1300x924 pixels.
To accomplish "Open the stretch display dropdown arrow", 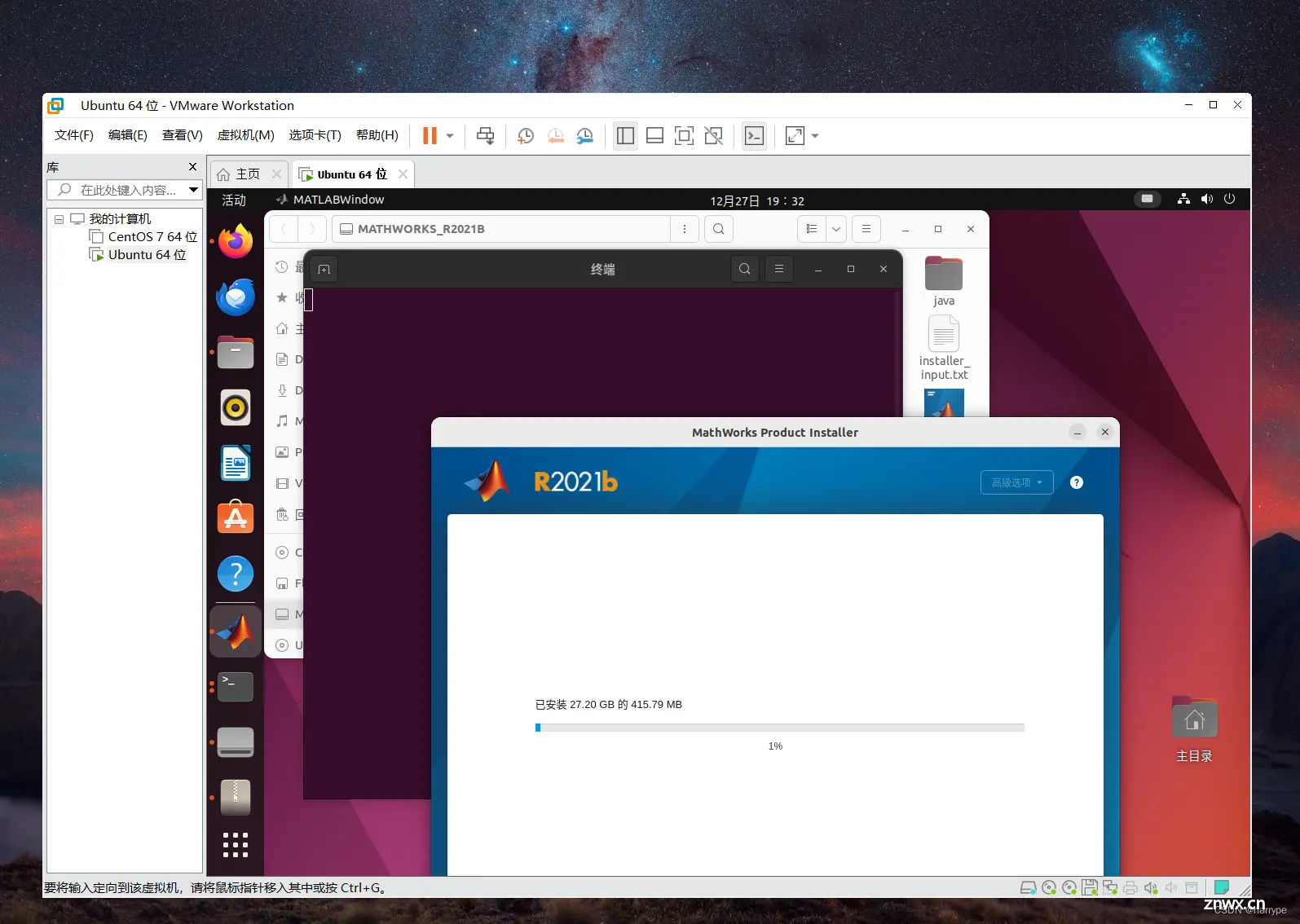I will coord(815,136).
